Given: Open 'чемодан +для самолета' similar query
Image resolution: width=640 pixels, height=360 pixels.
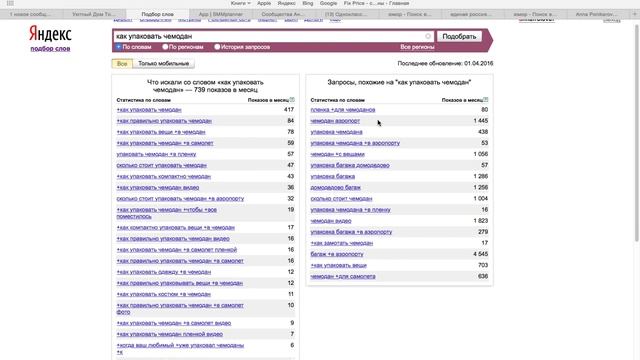Looking at the screenshot, I should point(343,276).
